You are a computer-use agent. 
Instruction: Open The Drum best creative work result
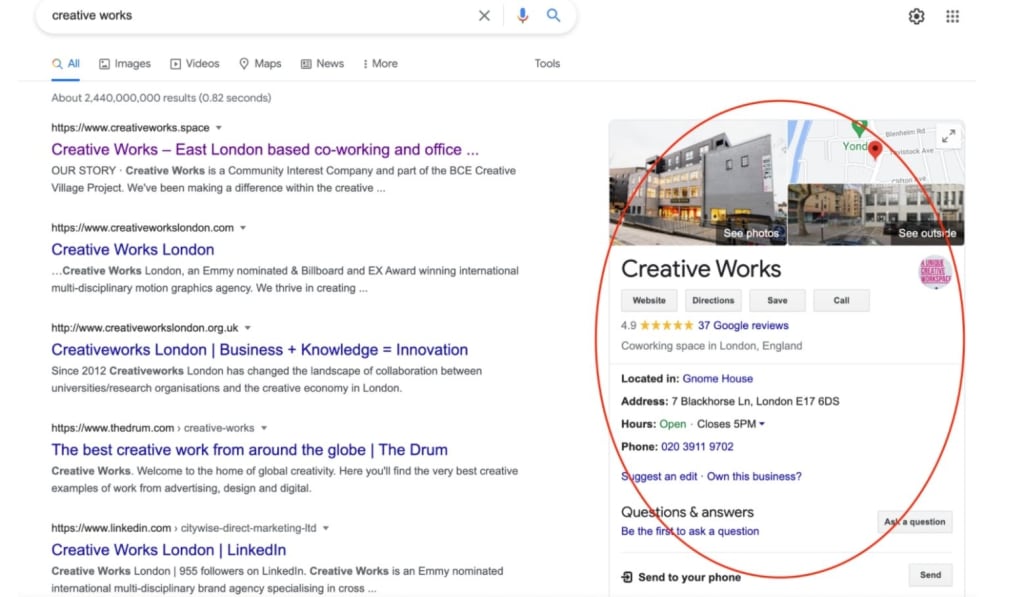click(249, 449)
